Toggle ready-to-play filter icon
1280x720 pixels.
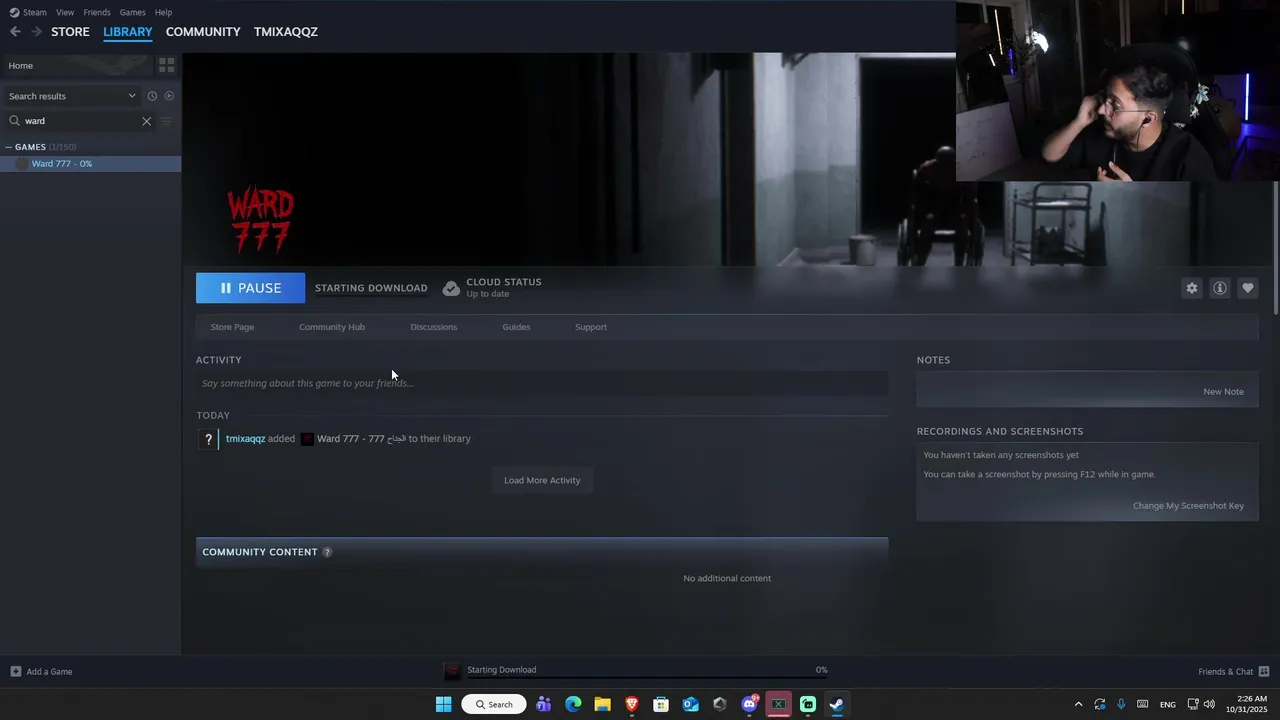point(169,96)
